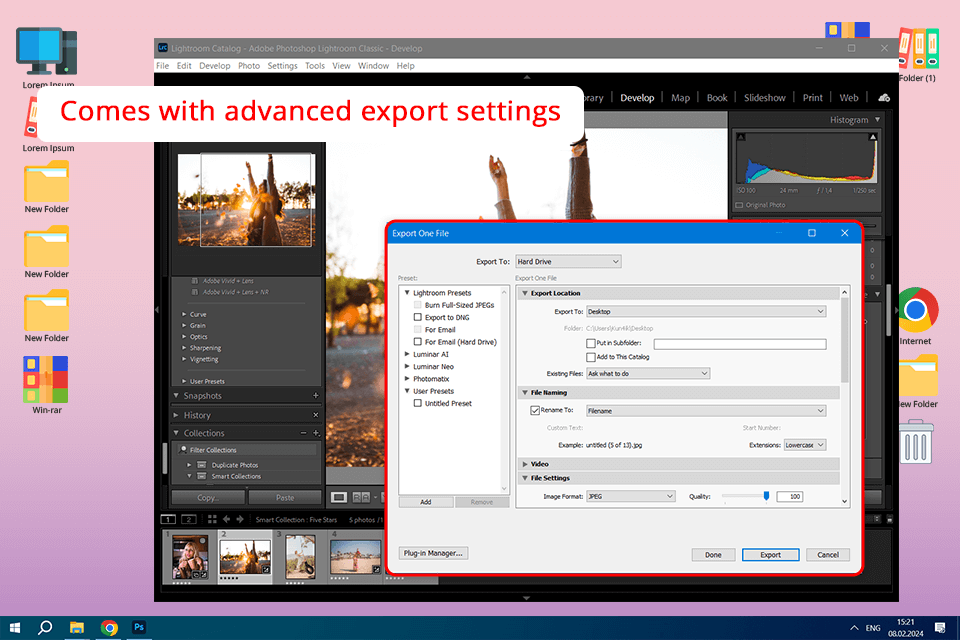Click the Export button
The width and height of the screenshot is (960, 640).
(x=770, y=555)
